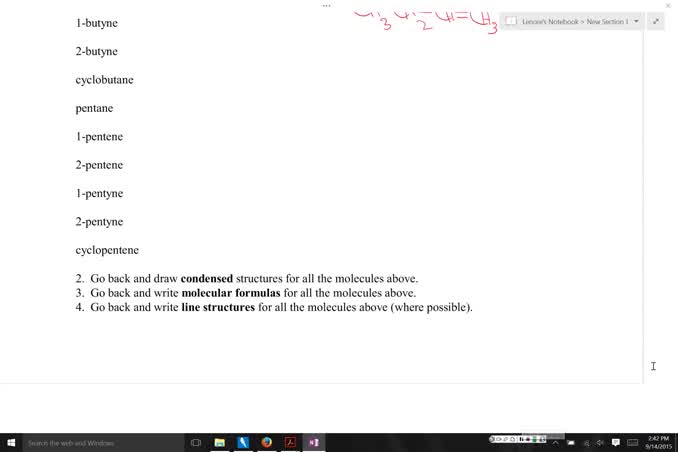The width and height of the screenshot is (678, 452).
Task: Open Firefox from the taskbar
Action: click(x=266, y=442)
